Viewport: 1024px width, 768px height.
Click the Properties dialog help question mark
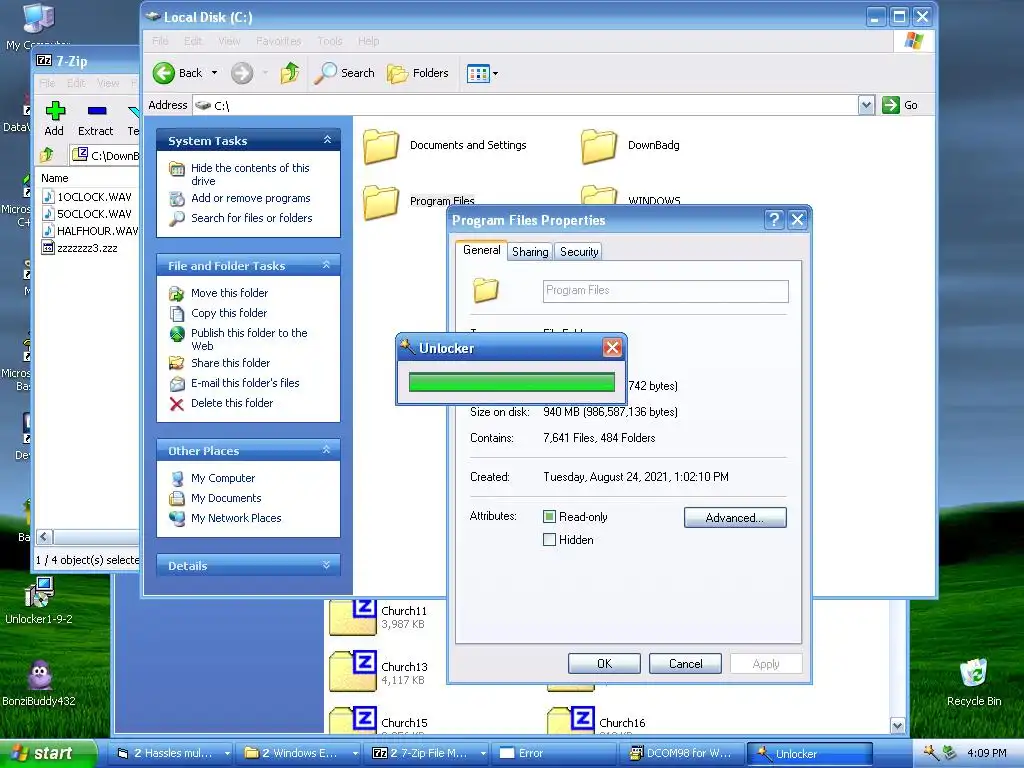[x=774, y=219]
